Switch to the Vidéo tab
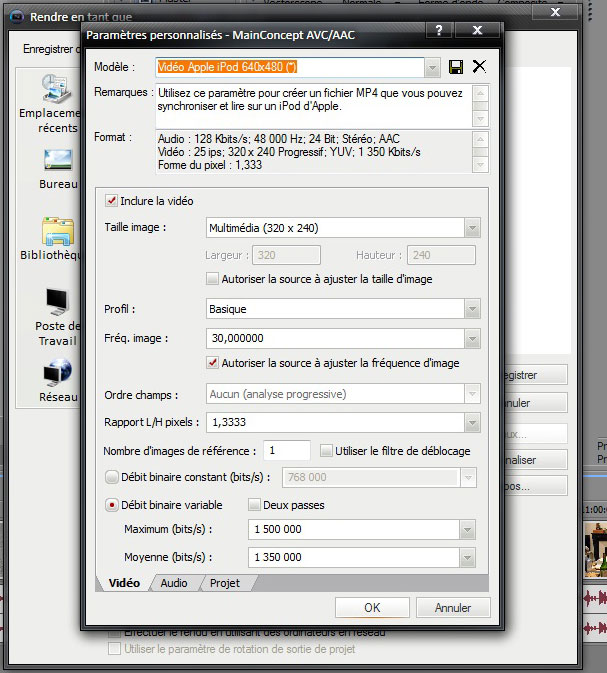Image resolution: width=607 pixels, height=673 pixels. [124, 583]
